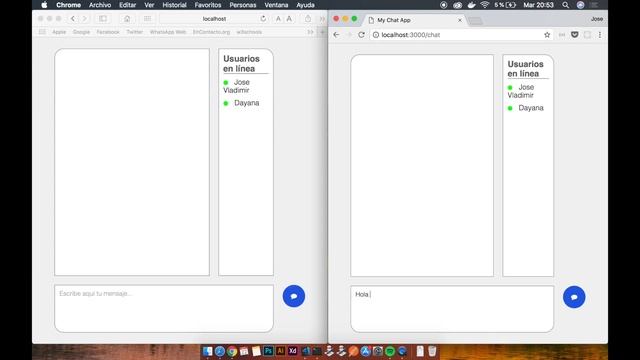Image resolution: width=640 pixels, height=360 pixels.
Task: Open Adobe XD from the Dock
Action: click(293, 351)
